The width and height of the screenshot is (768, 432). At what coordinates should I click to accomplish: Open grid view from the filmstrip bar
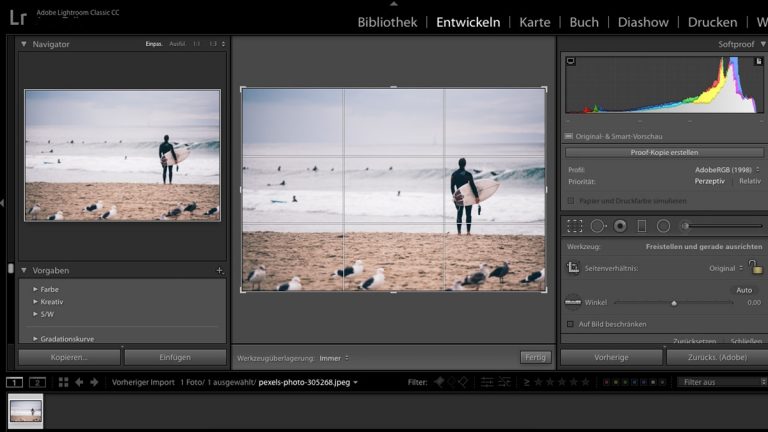pos(64,382)
